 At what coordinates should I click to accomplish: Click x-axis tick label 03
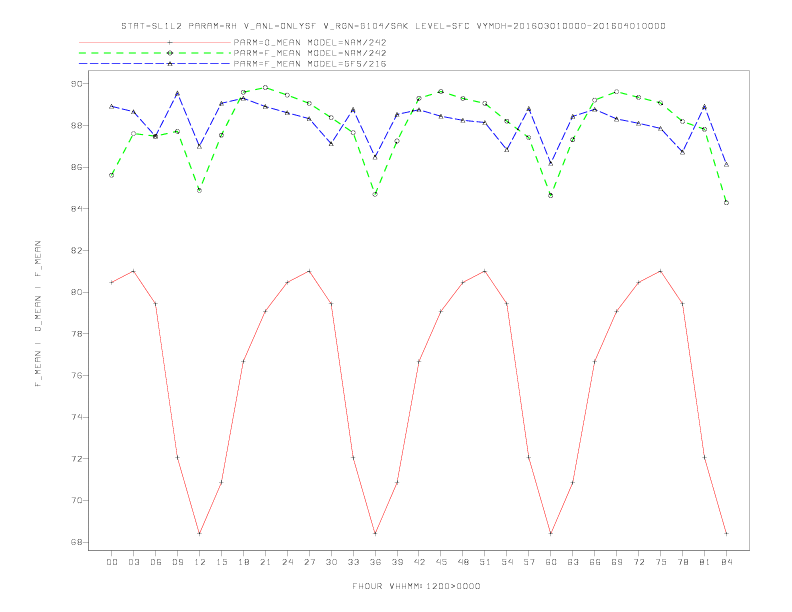pyautogui.click(x=133, y=562)
